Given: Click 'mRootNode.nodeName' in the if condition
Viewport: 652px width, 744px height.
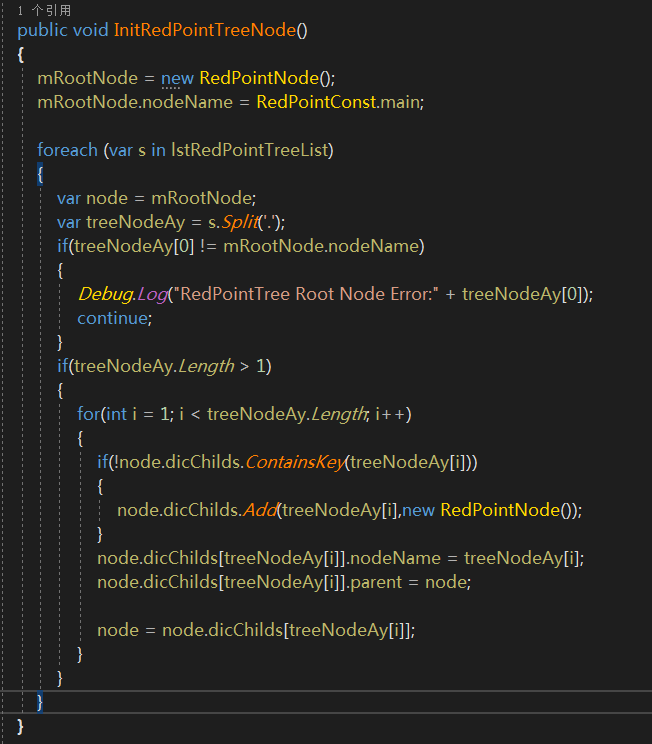Looking at the screenshot, I should [x=322, y=246].
